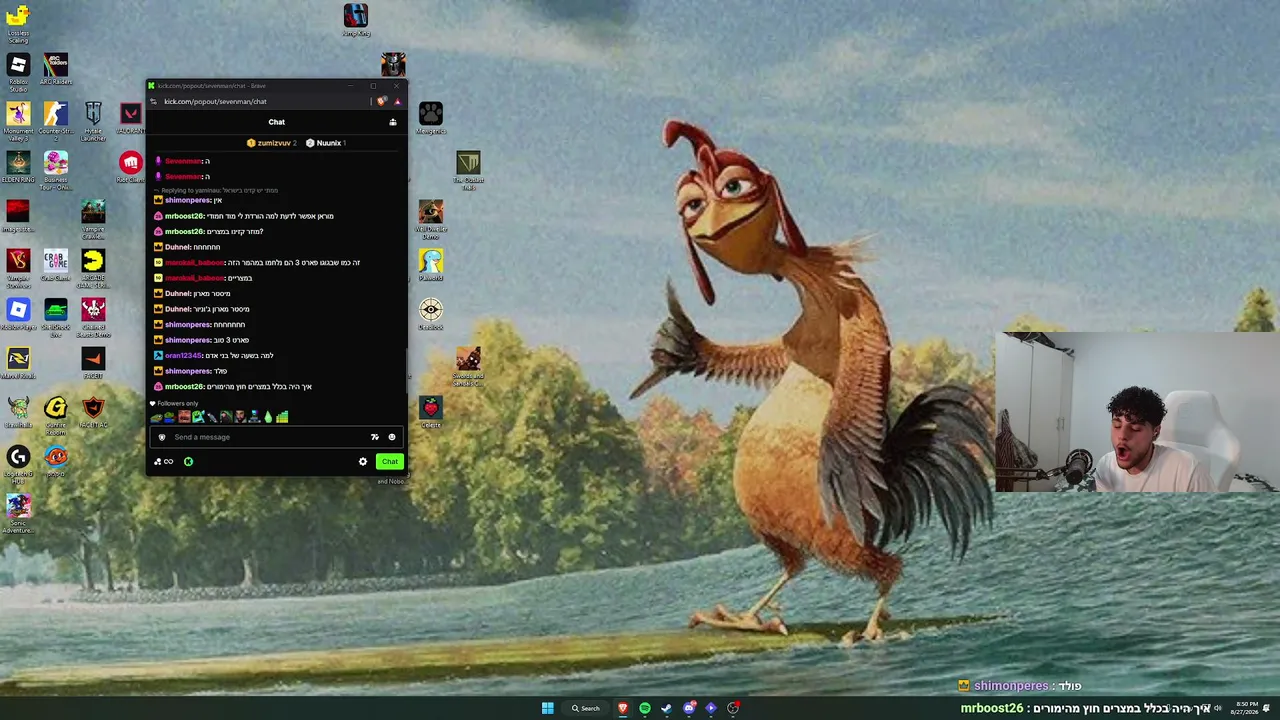Viewport: 1280px width, 720px height.
Task: Click the translate icon in message box
Action: click(x=375, y=437)
